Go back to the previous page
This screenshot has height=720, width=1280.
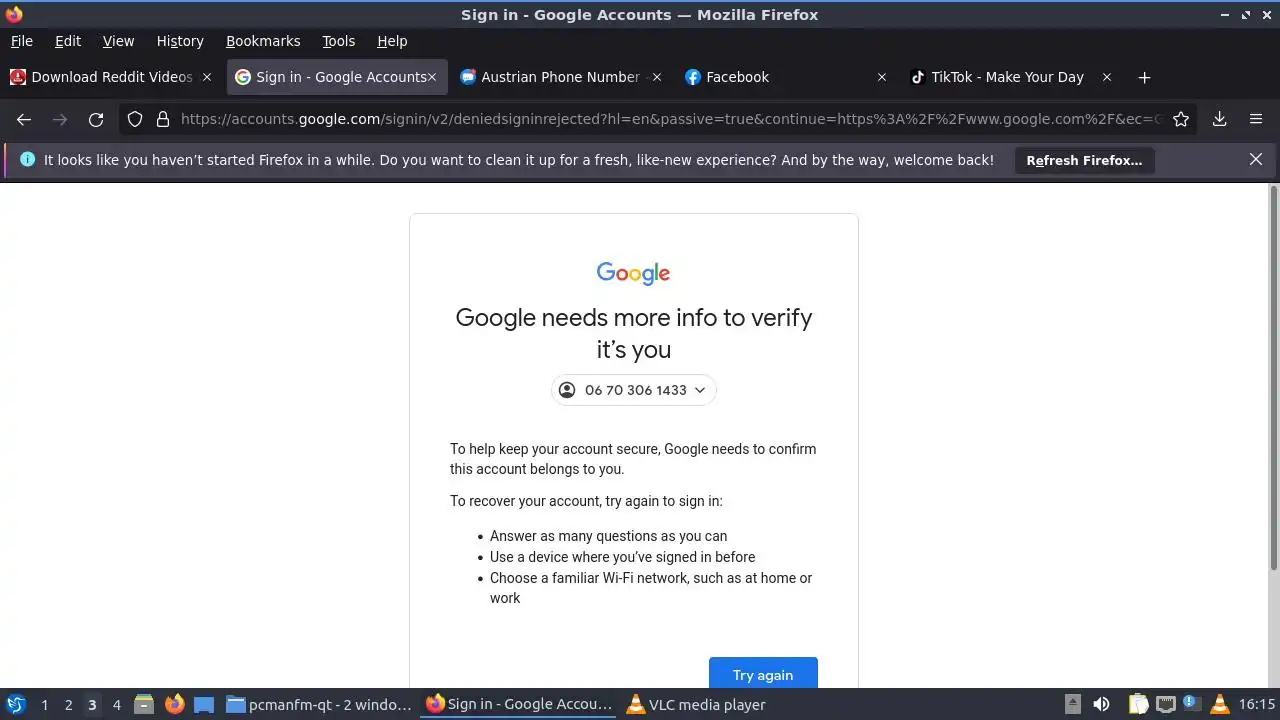click(x=24, y=119)
